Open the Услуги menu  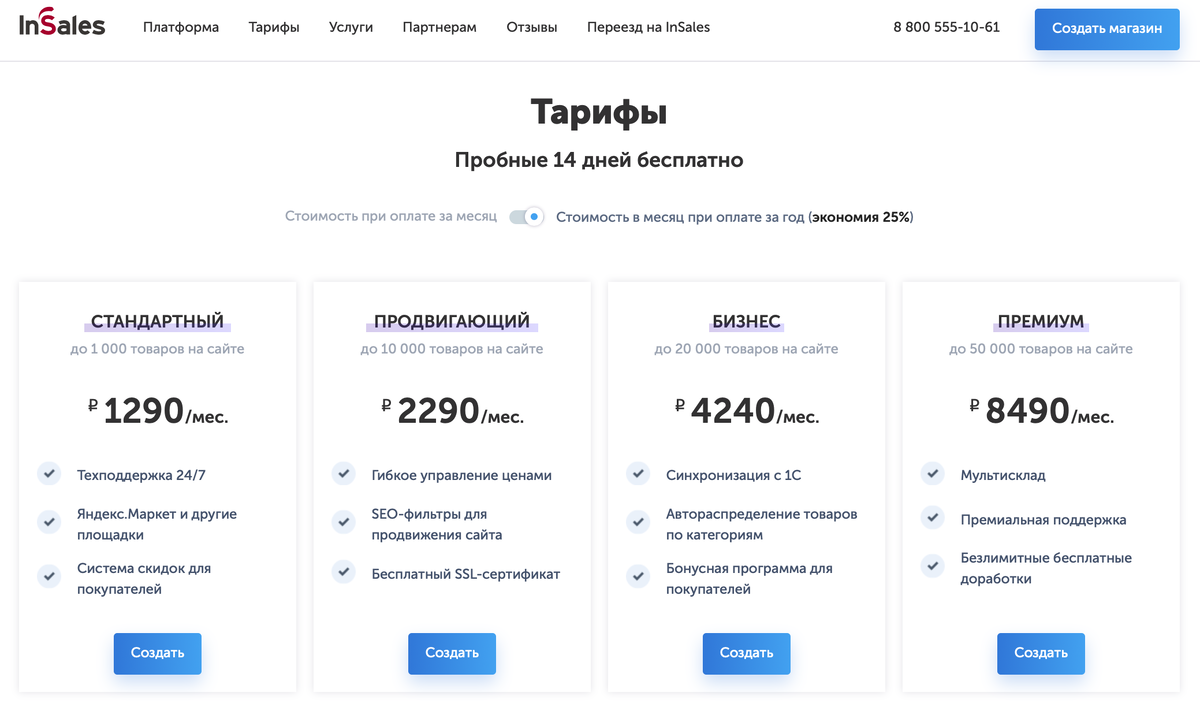(x=351, y=27)
